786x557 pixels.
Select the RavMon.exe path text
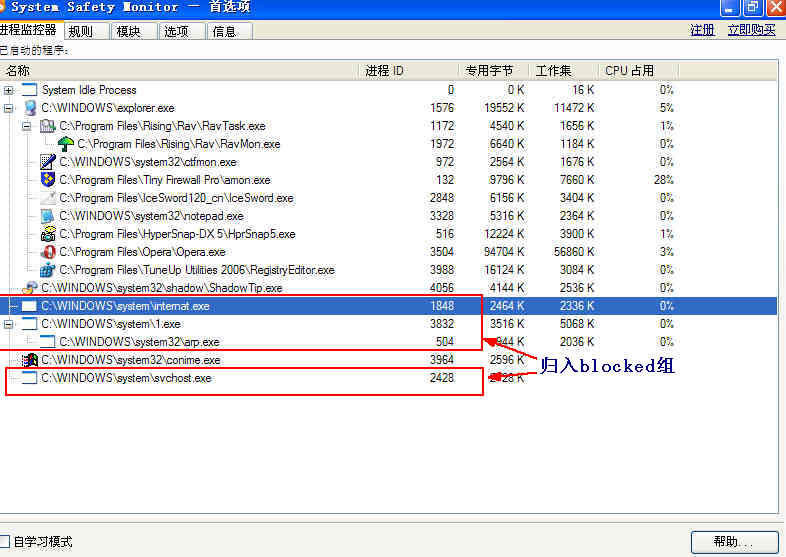click(x=179, y=144)
